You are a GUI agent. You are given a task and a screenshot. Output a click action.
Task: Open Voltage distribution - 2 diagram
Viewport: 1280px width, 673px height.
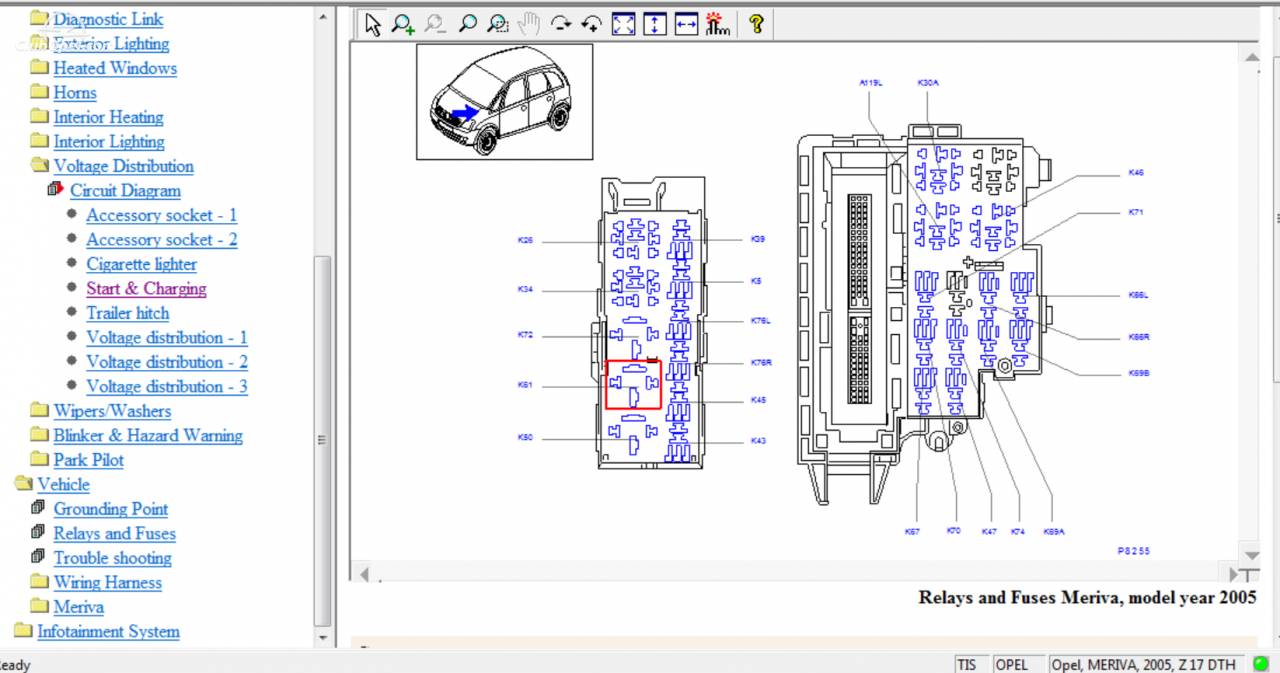pos(167,362)
